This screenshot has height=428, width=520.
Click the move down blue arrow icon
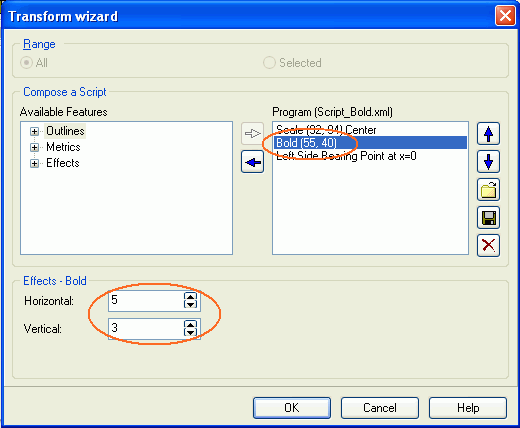pyautogui.click(x=488, y=162)
